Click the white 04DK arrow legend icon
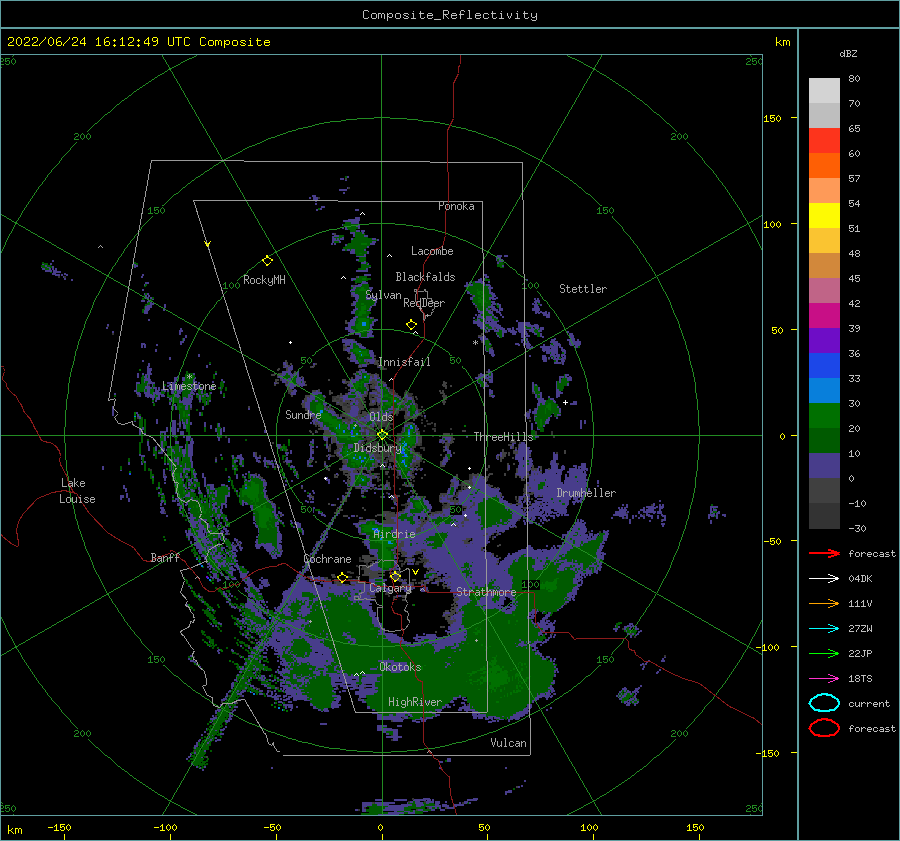 click(x=824, y=578)
